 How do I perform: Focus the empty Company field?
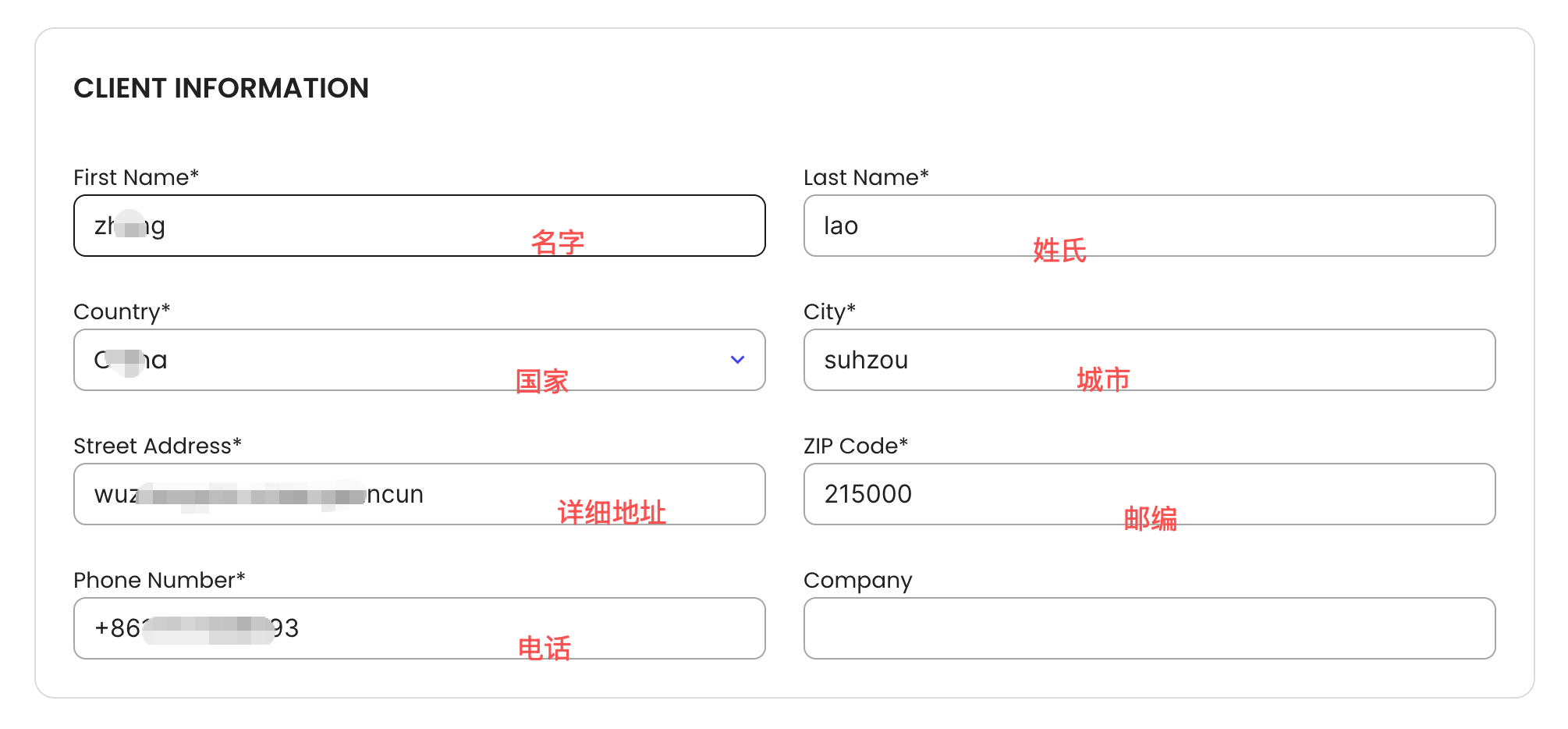pyautogui.click(x=1148, y=628)
